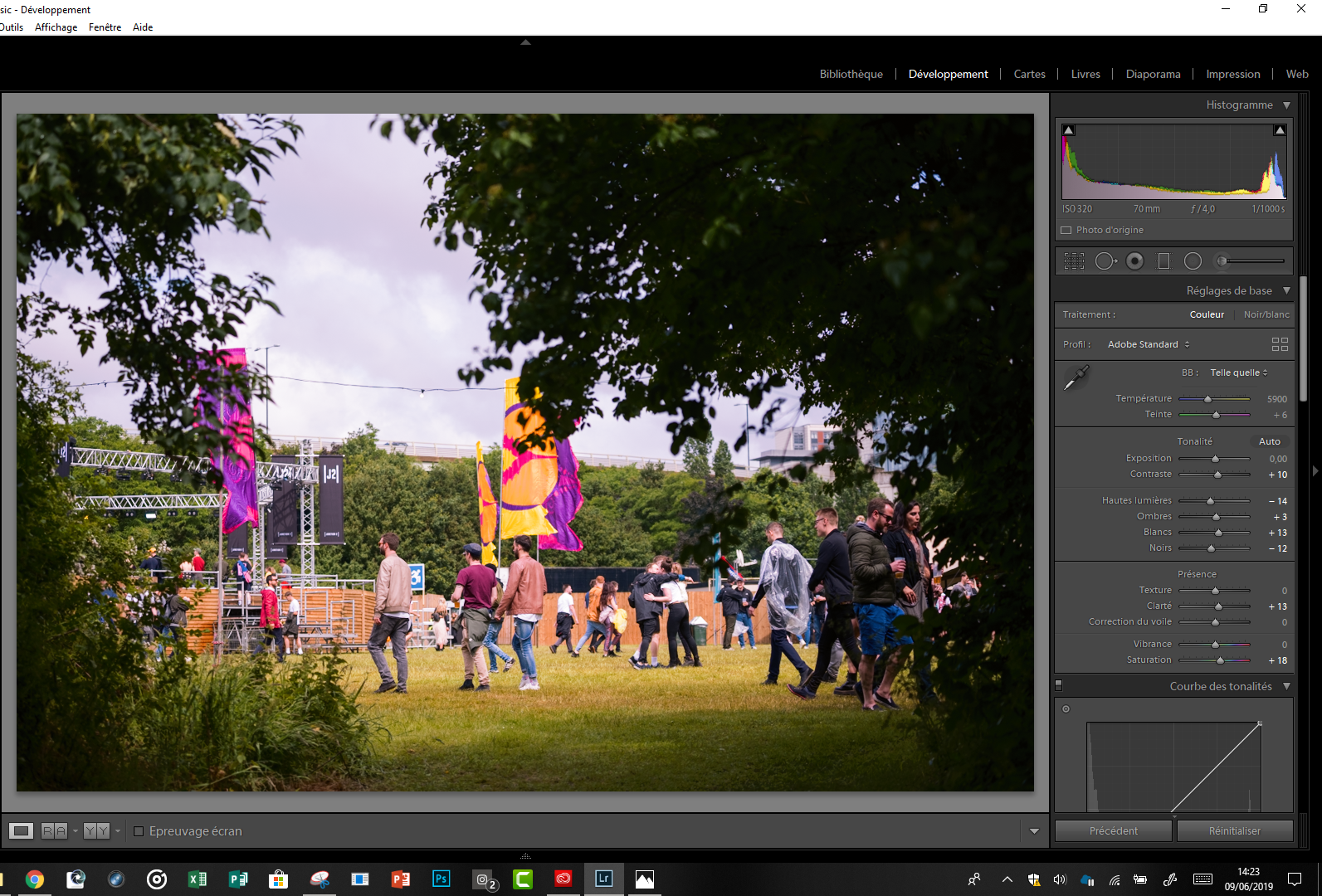
Task: Click the tone curve graph
Action: (x=1174, y=767)
